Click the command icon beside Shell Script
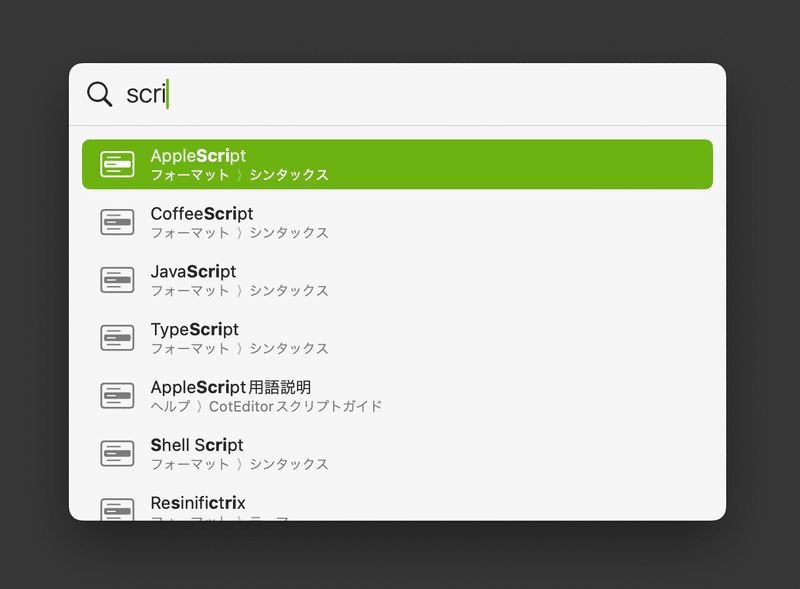 coord(117,453)
